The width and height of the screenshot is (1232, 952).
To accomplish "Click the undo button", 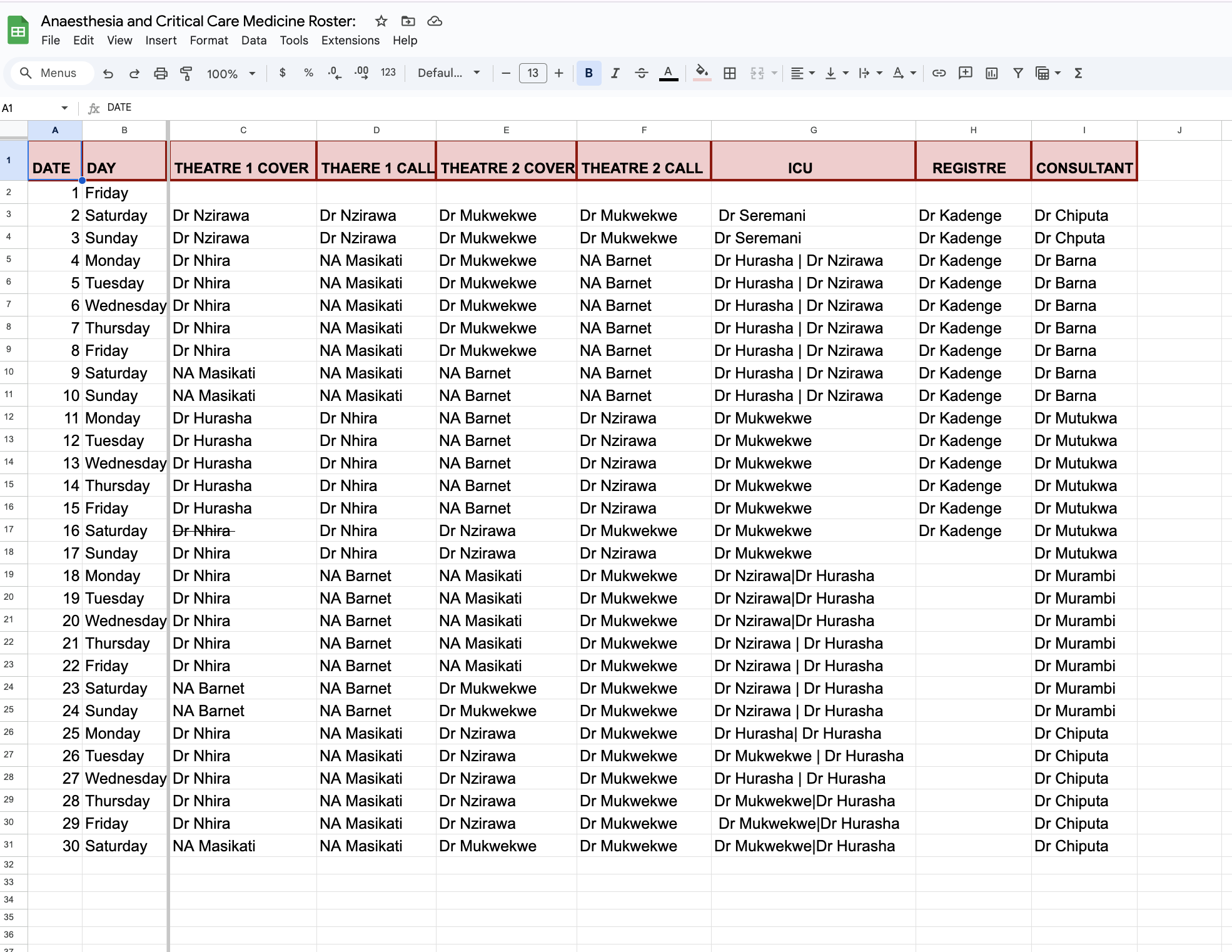I will [108, 73].
